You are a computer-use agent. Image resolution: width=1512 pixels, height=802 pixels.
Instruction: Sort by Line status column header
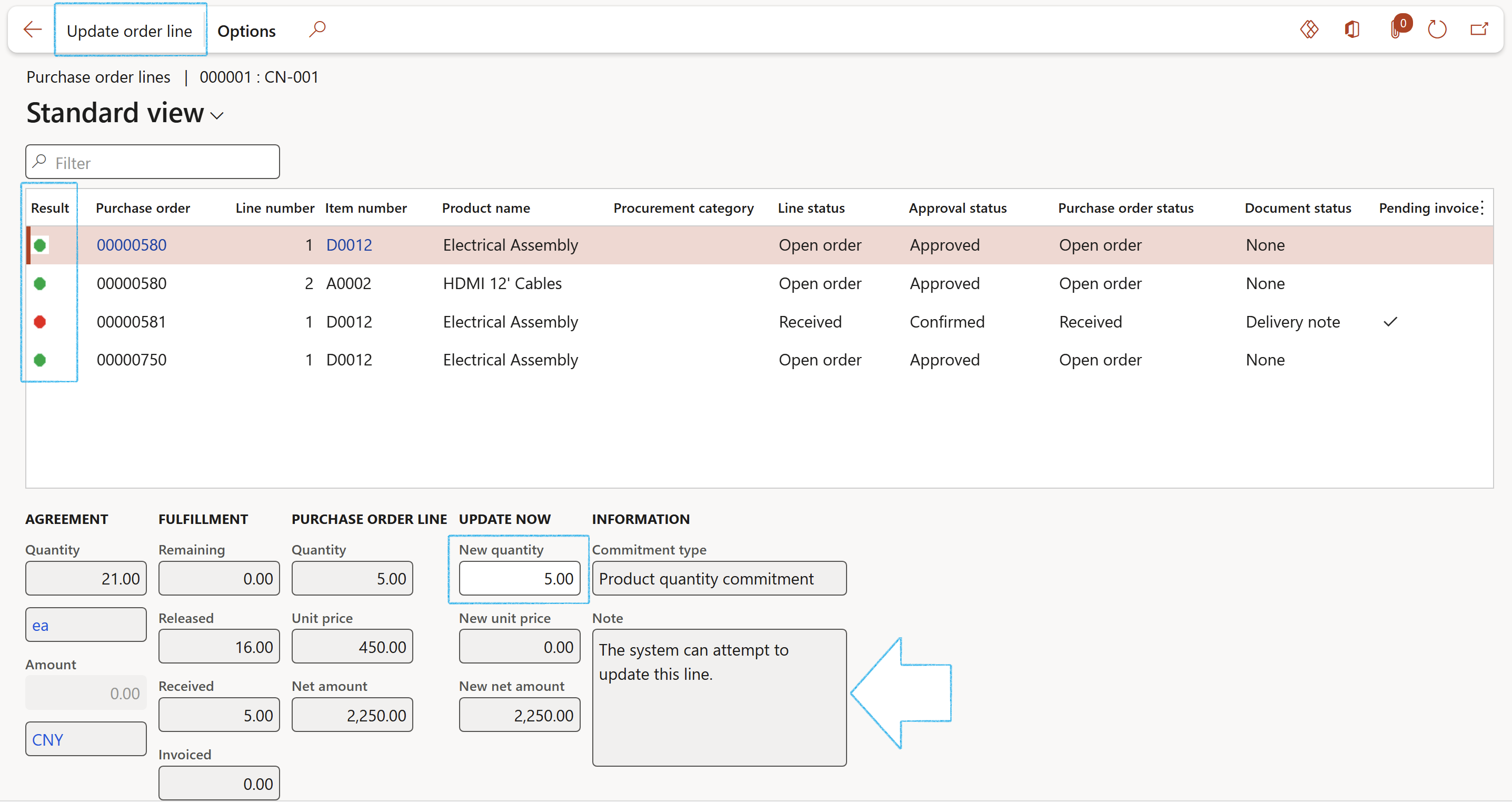[811, 208]
